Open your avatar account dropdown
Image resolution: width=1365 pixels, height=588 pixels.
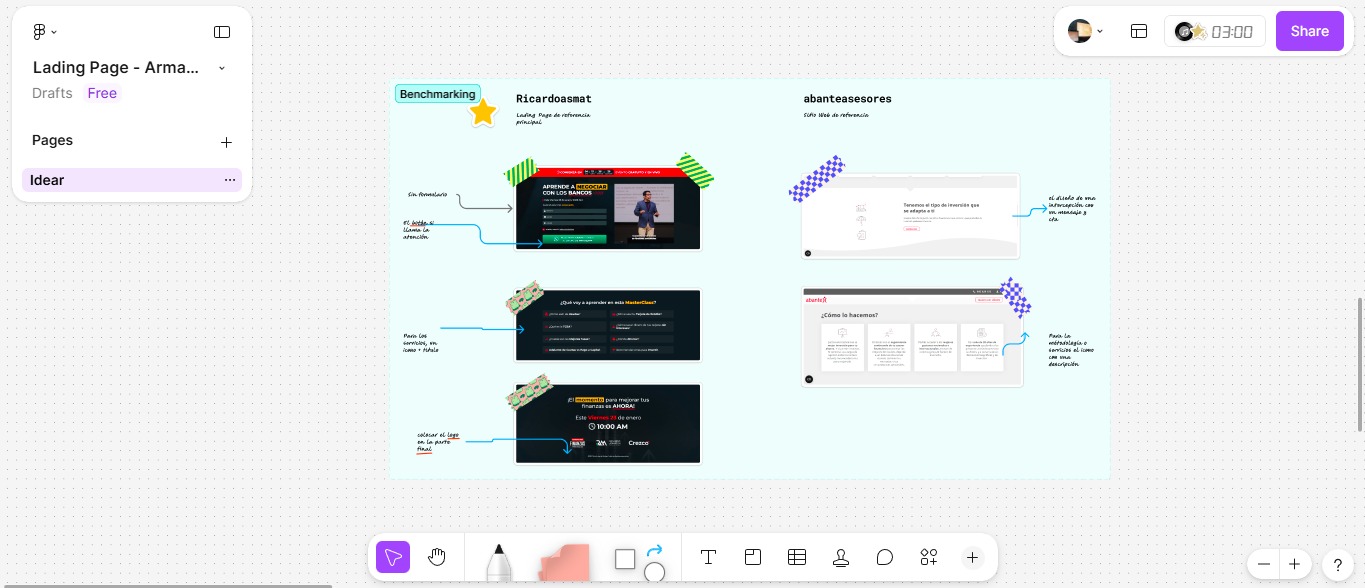(1086, 31)
